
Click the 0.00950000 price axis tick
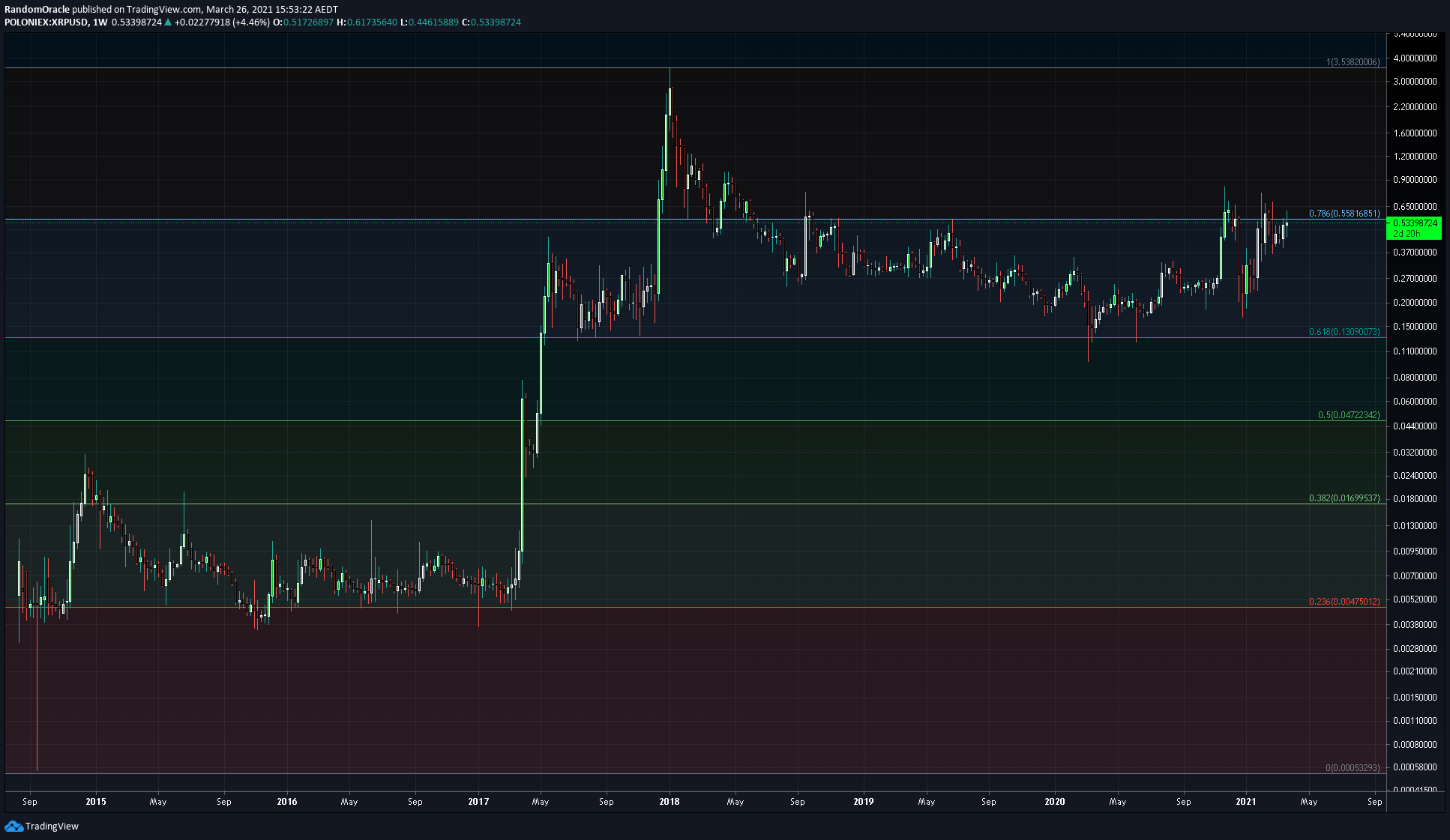(1415, 552)
